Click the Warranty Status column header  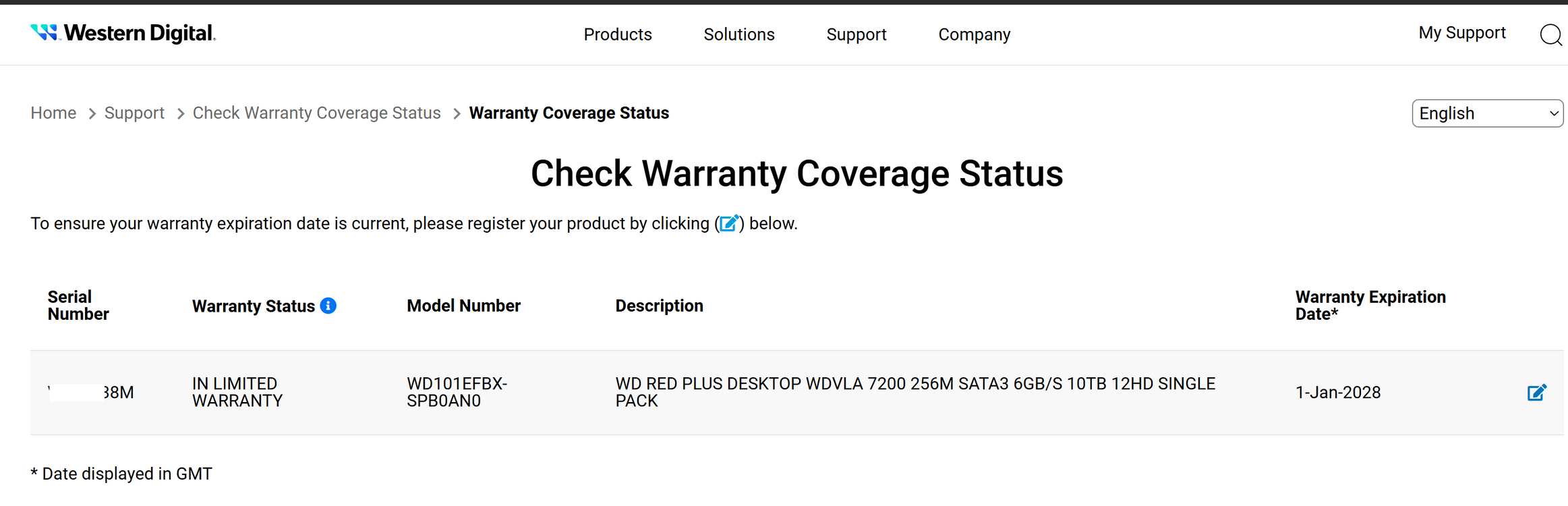coord(253,306)
